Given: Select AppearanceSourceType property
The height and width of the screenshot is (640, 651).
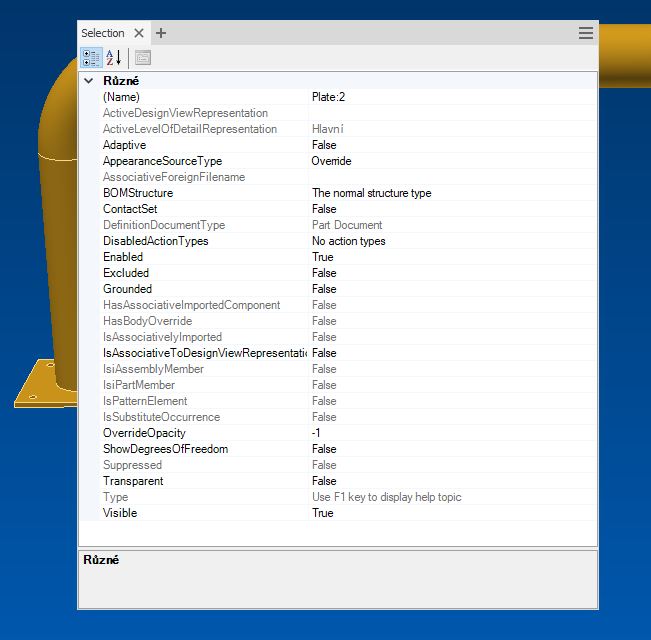Looking at the screenshot, I should [x=163, y=161].
